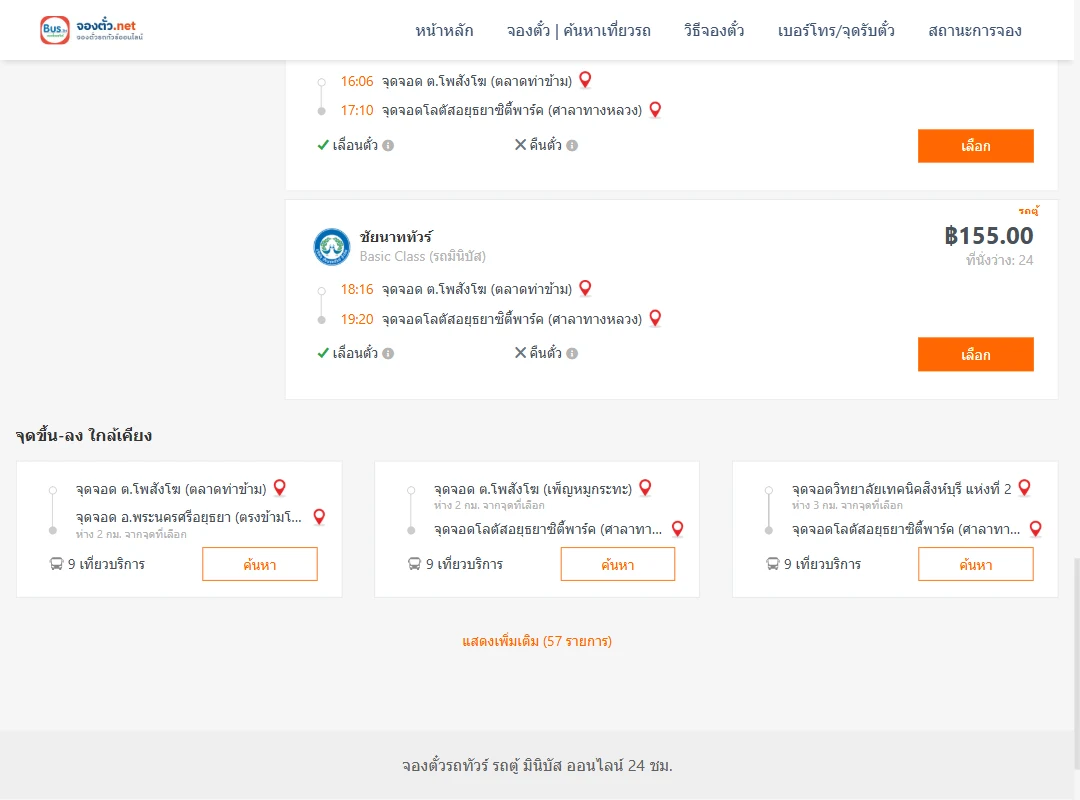Show more nearby routes (57 รายการ)
The width and height of the screenshot is (1080, 800).
537,641
